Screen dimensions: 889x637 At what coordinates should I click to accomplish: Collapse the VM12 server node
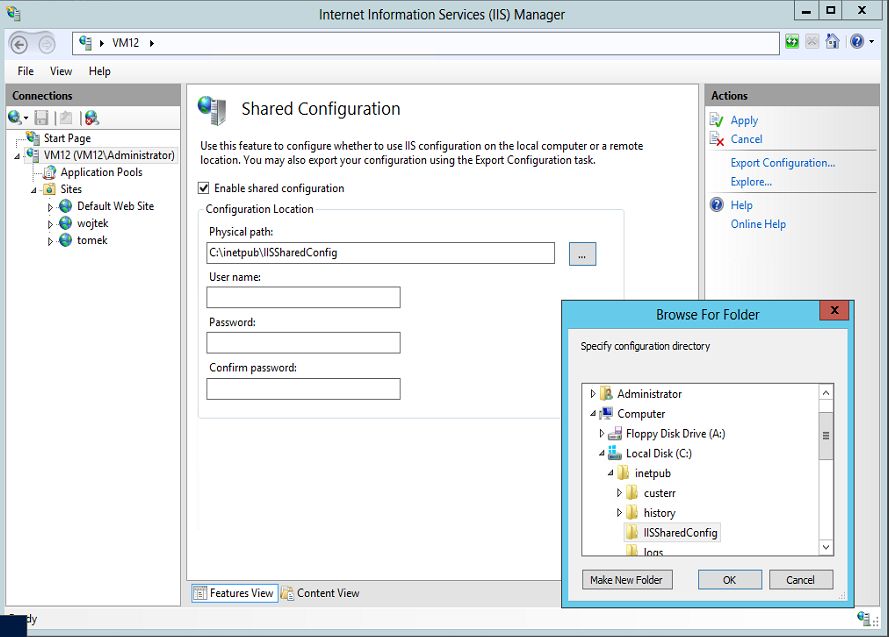[17, 156]
